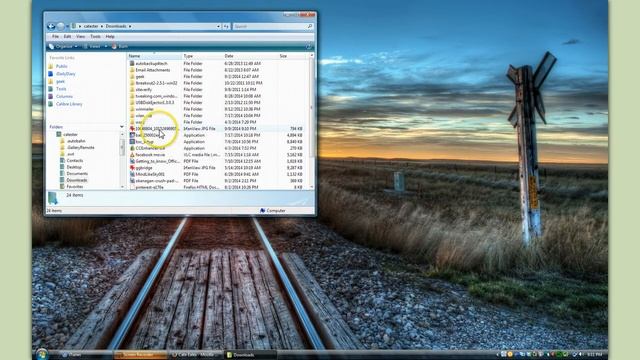The width and height of the screenshot is (640, 360).
Task: Go back using the Back arrow button
Action: point(51,26)
